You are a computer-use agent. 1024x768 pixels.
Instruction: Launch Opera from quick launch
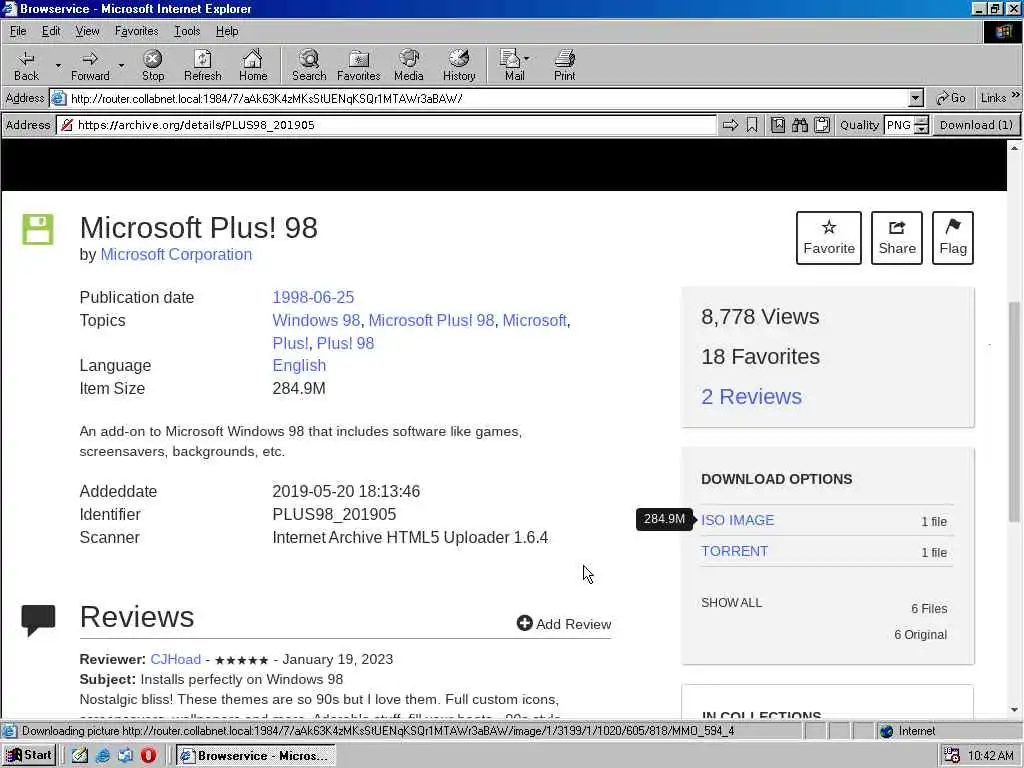pyautogui.click(x=148, y=756)
